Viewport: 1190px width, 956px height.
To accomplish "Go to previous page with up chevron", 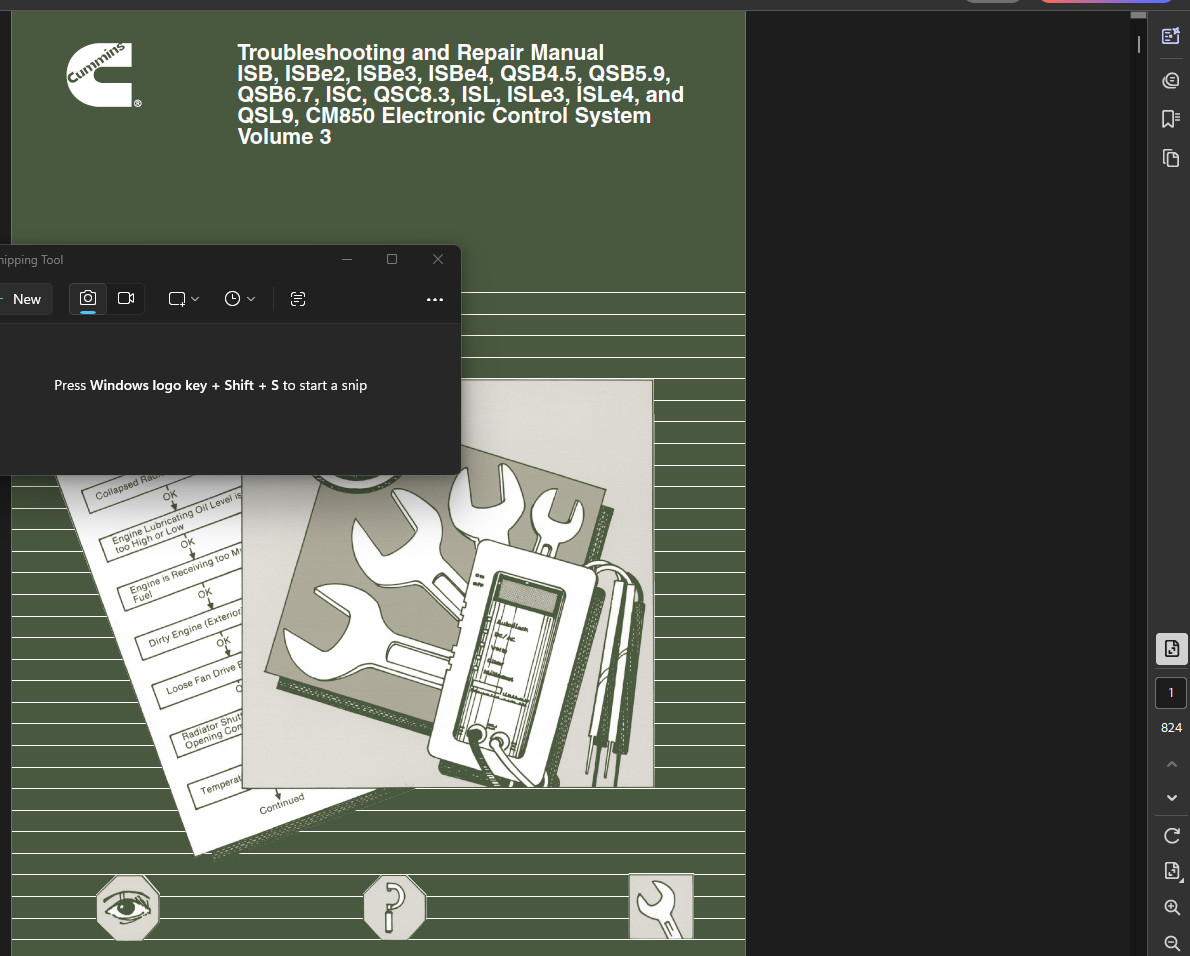I will 1171,764.
